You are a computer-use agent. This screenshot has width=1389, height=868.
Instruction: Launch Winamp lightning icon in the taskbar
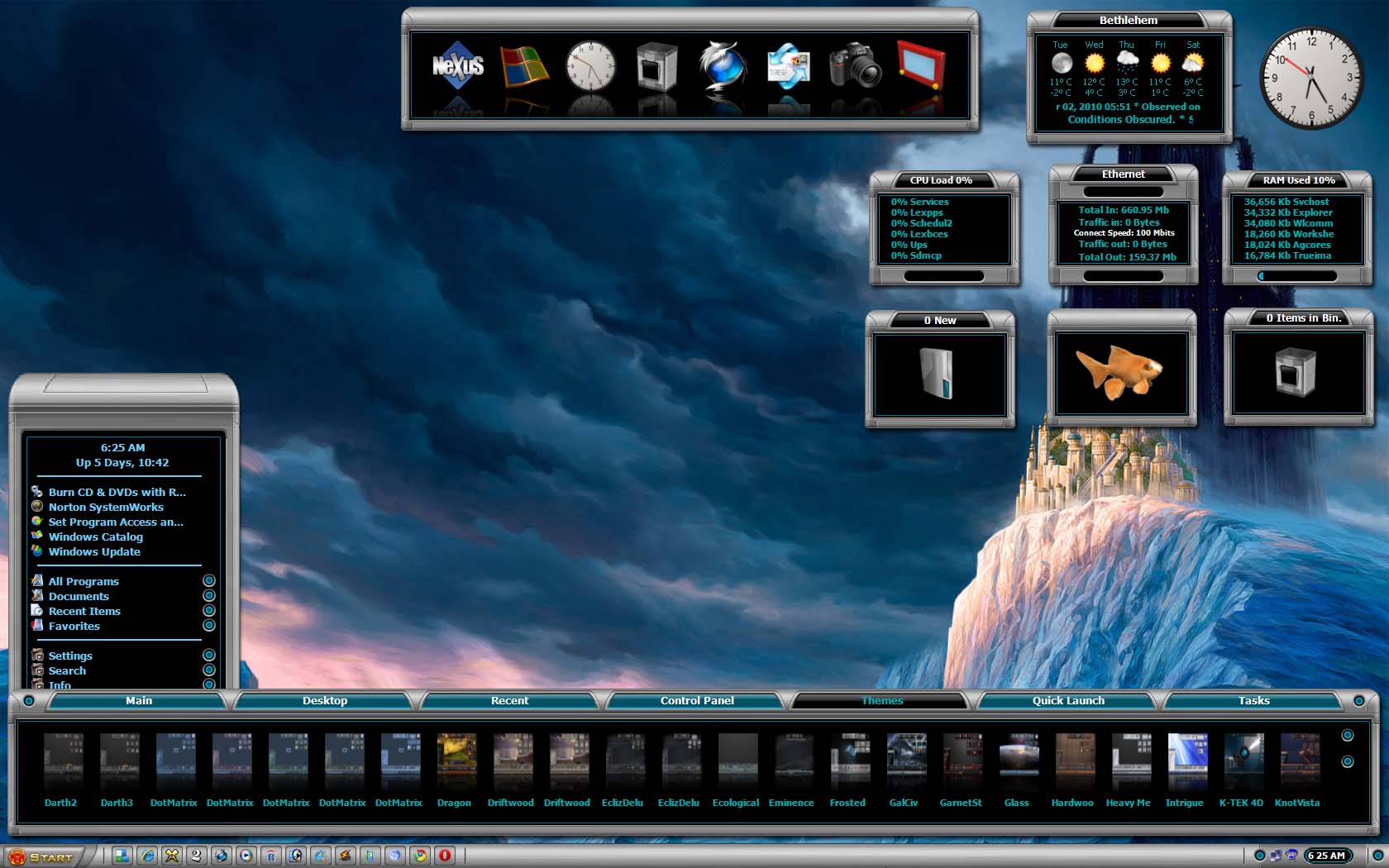[x=346, y=856]
